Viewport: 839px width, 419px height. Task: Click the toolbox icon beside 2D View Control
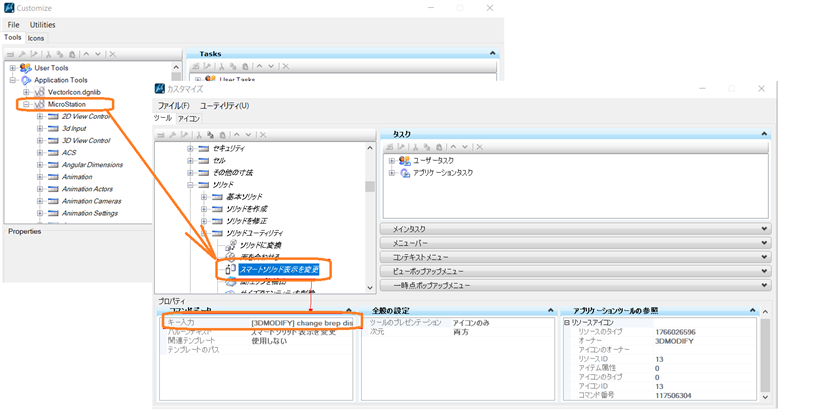(x=53, y=116)
